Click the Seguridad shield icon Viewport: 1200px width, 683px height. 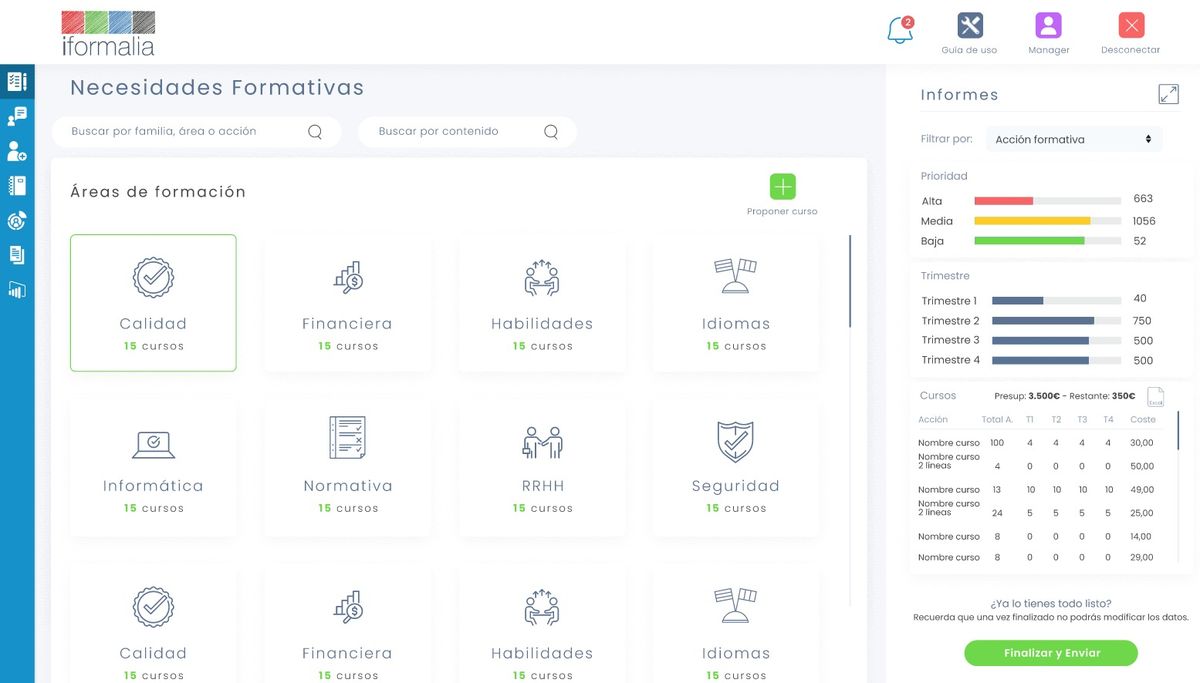pos(735,441)
